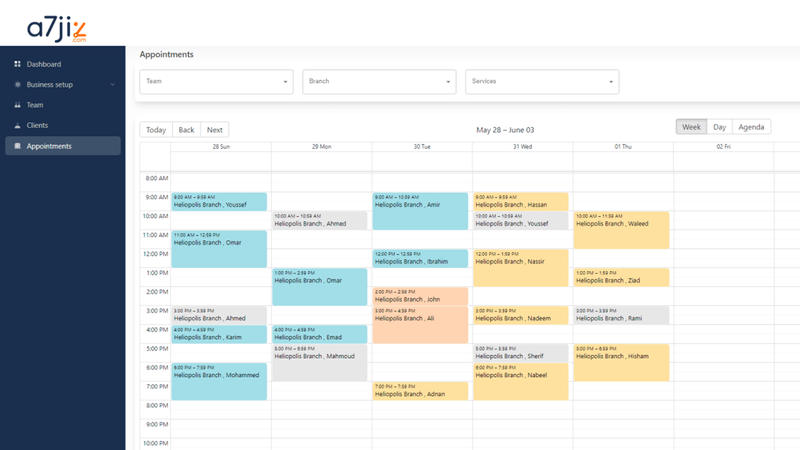800x450 pixels.
Task: Open the Team filter dropdown
Action: [216, 82]
